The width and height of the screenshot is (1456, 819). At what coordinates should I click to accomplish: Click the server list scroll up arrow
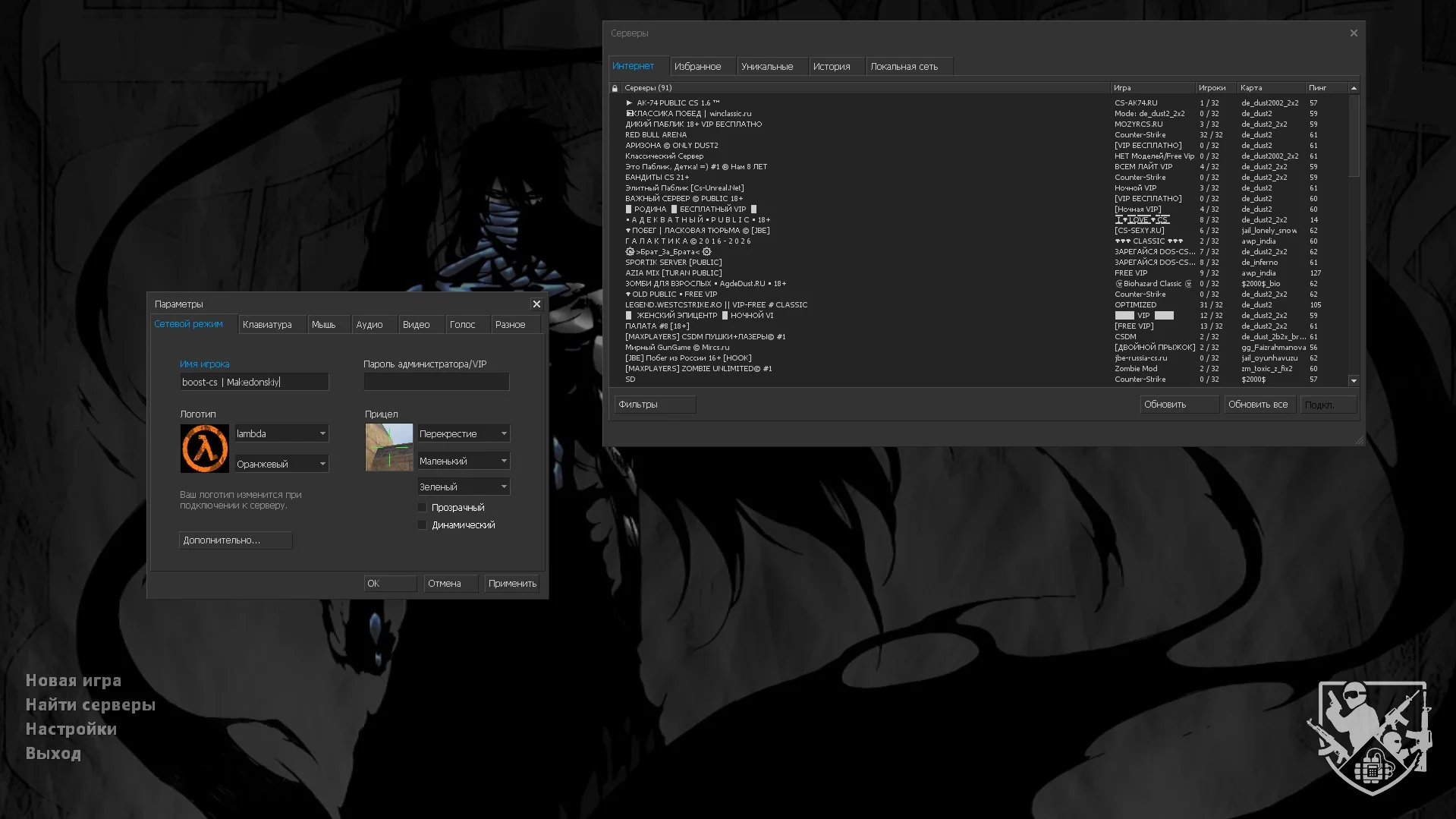coord(1354,88)
